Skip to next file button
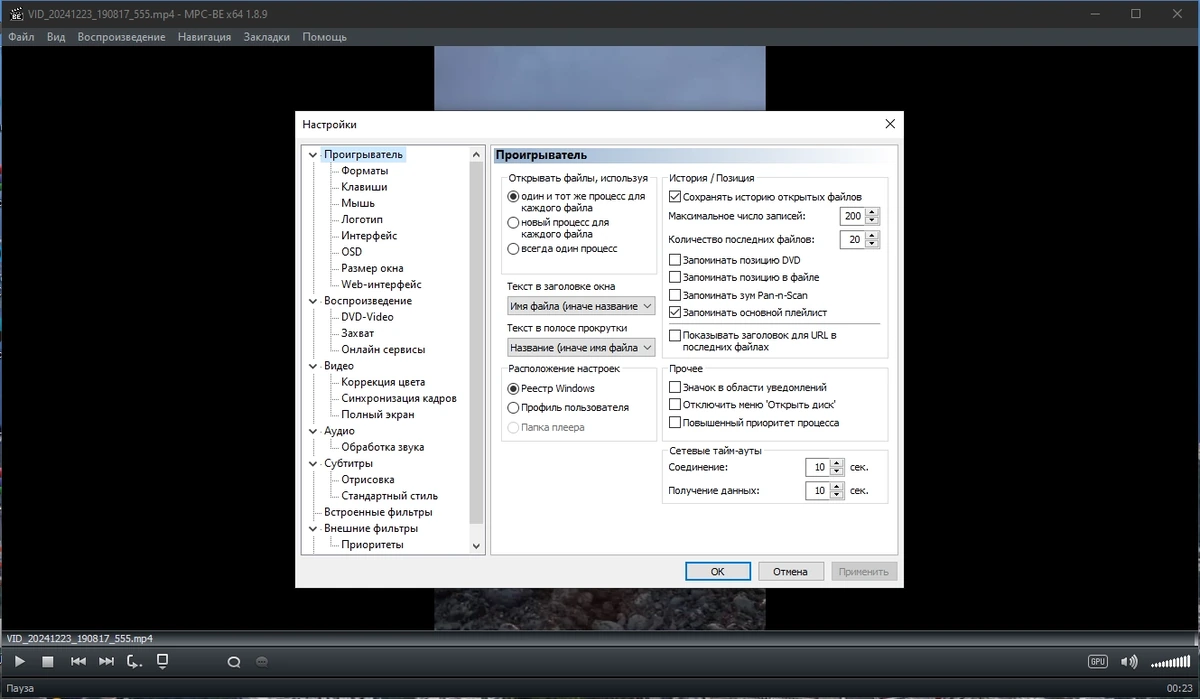The height and width of the screenshot is (699, 1200). tap(107, 661)
